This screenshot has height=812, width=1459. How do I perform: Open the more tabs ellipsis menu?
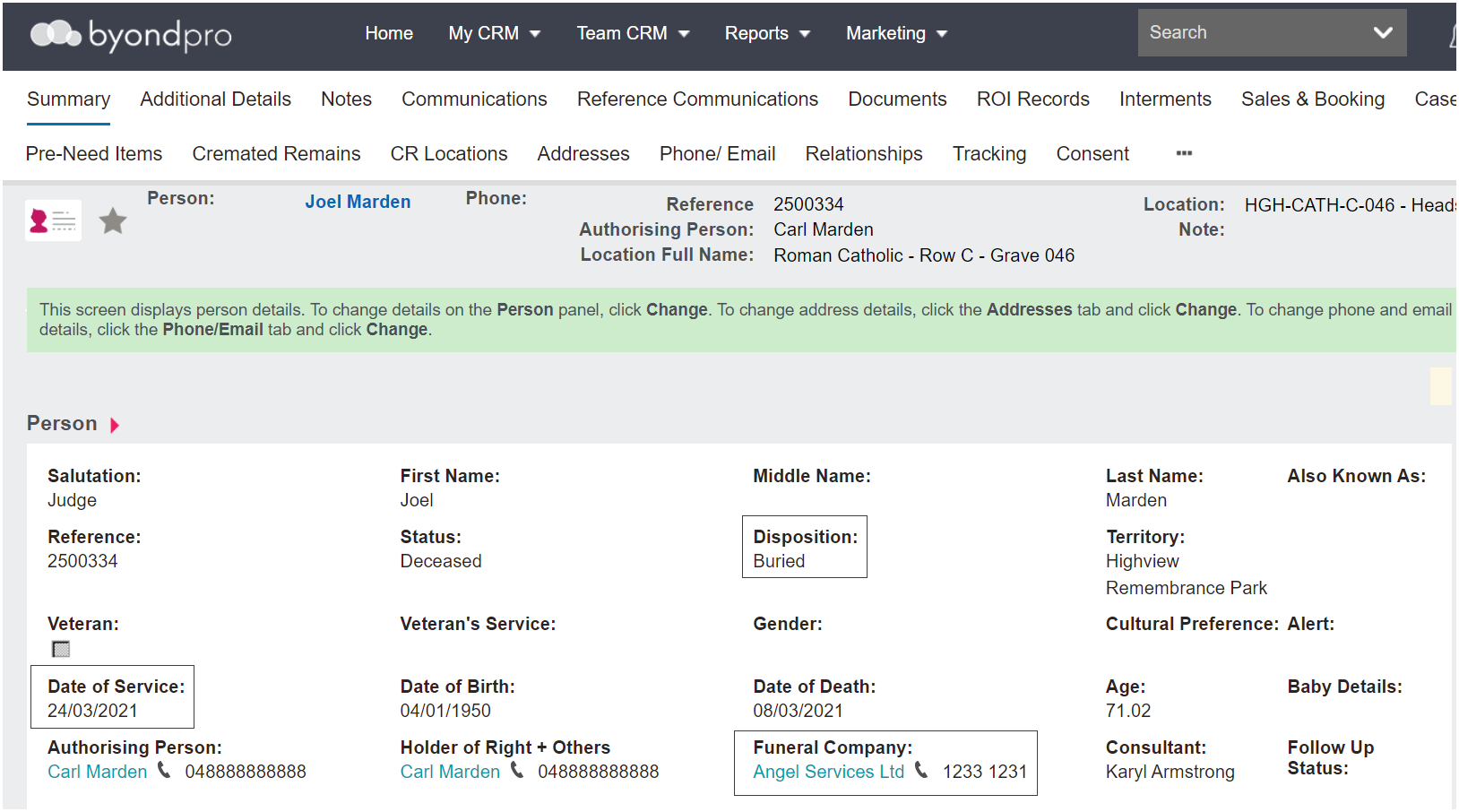pyautogui.click(x=1184, y=153)
